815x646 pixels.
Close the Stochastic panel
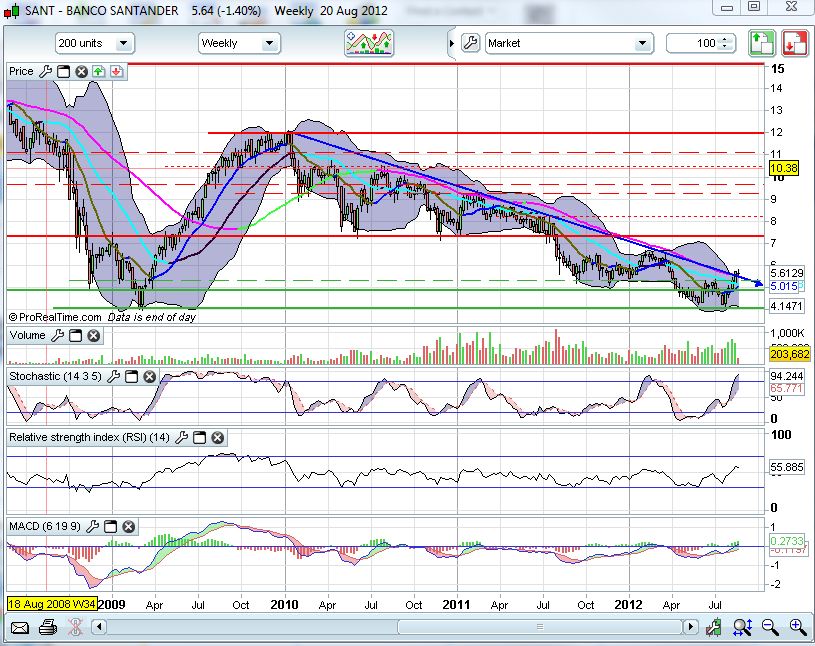[x=150, y=377]
